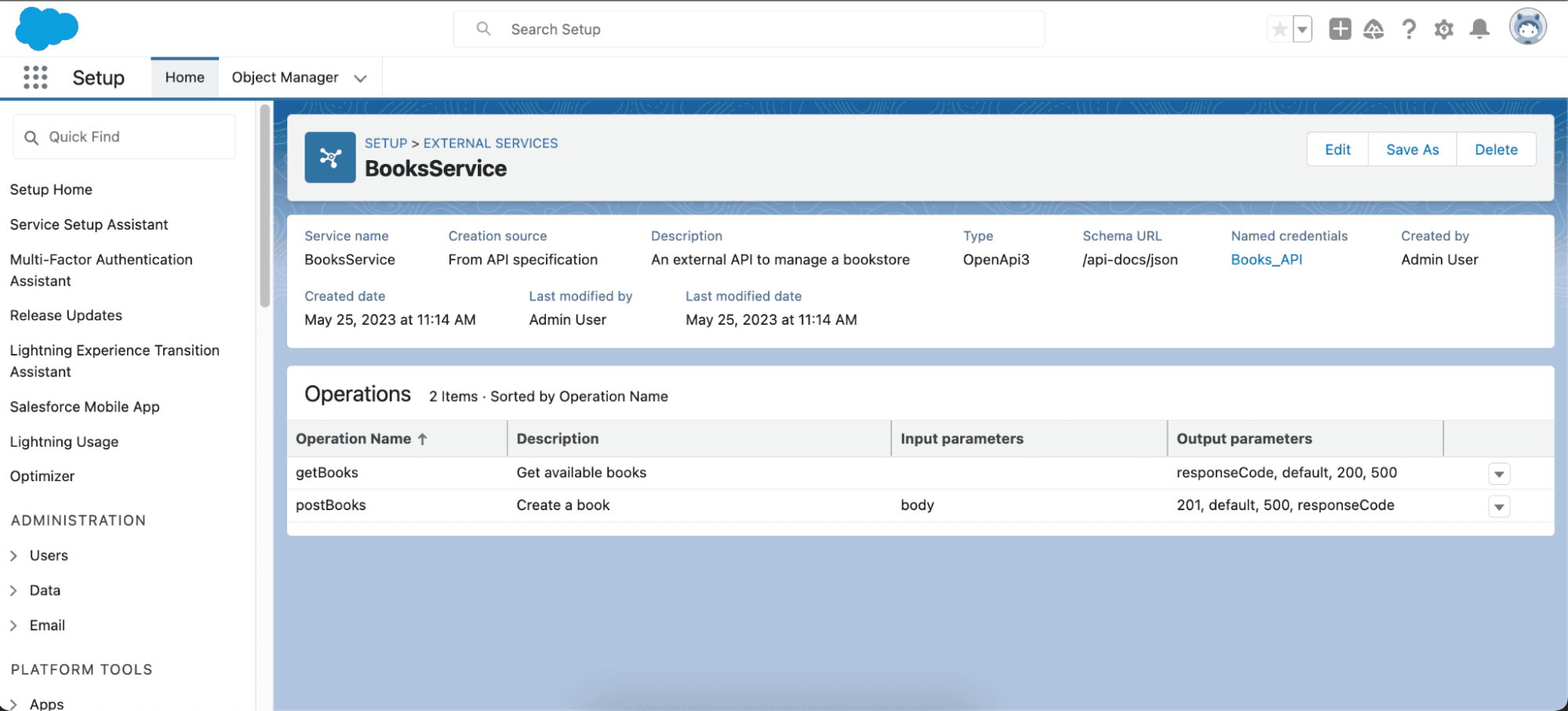Open the postBooks row actions dropdown
This screenshot has width=1568, height=711.
[x=1499, y=507]
